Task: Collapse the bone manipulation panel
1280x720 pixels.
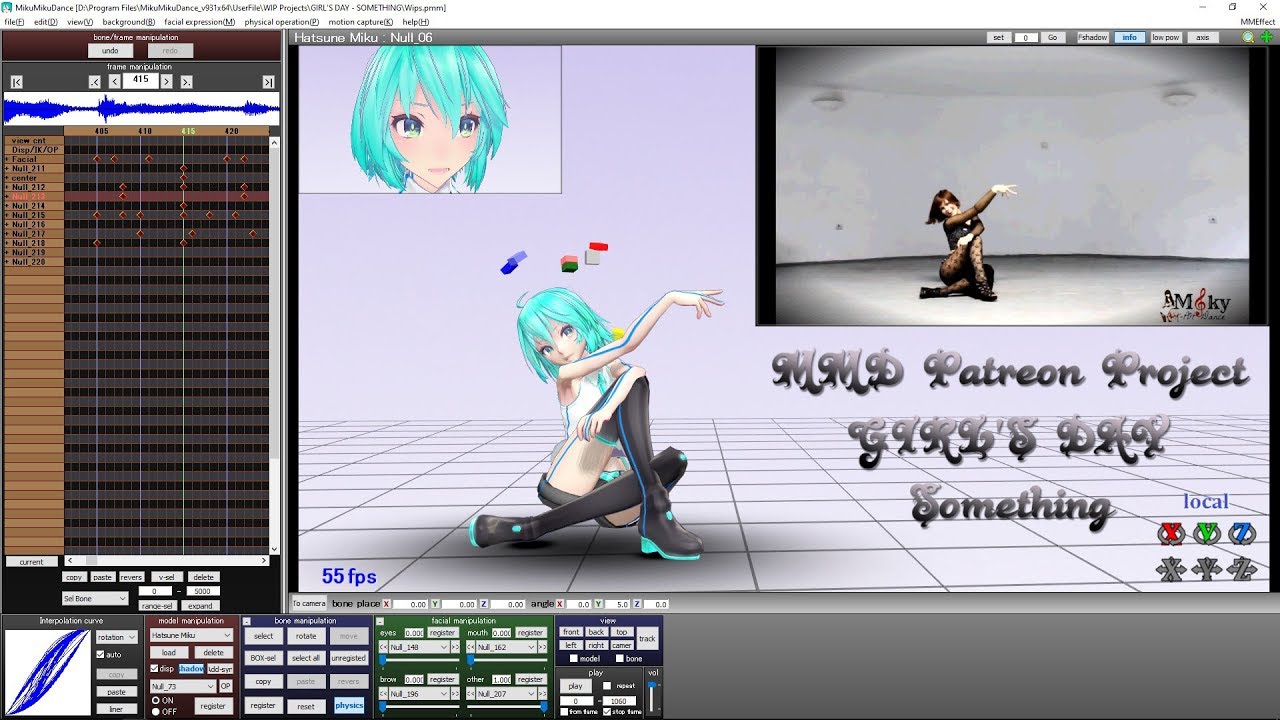Action: point(247,621)
